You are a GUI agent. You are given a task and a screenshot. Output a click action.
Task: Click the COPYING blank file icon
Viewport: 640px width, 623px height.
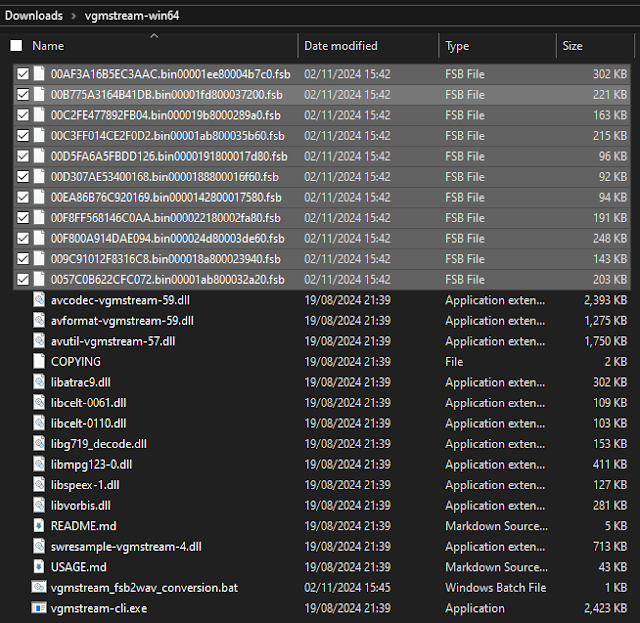click(x=39, y=361)
